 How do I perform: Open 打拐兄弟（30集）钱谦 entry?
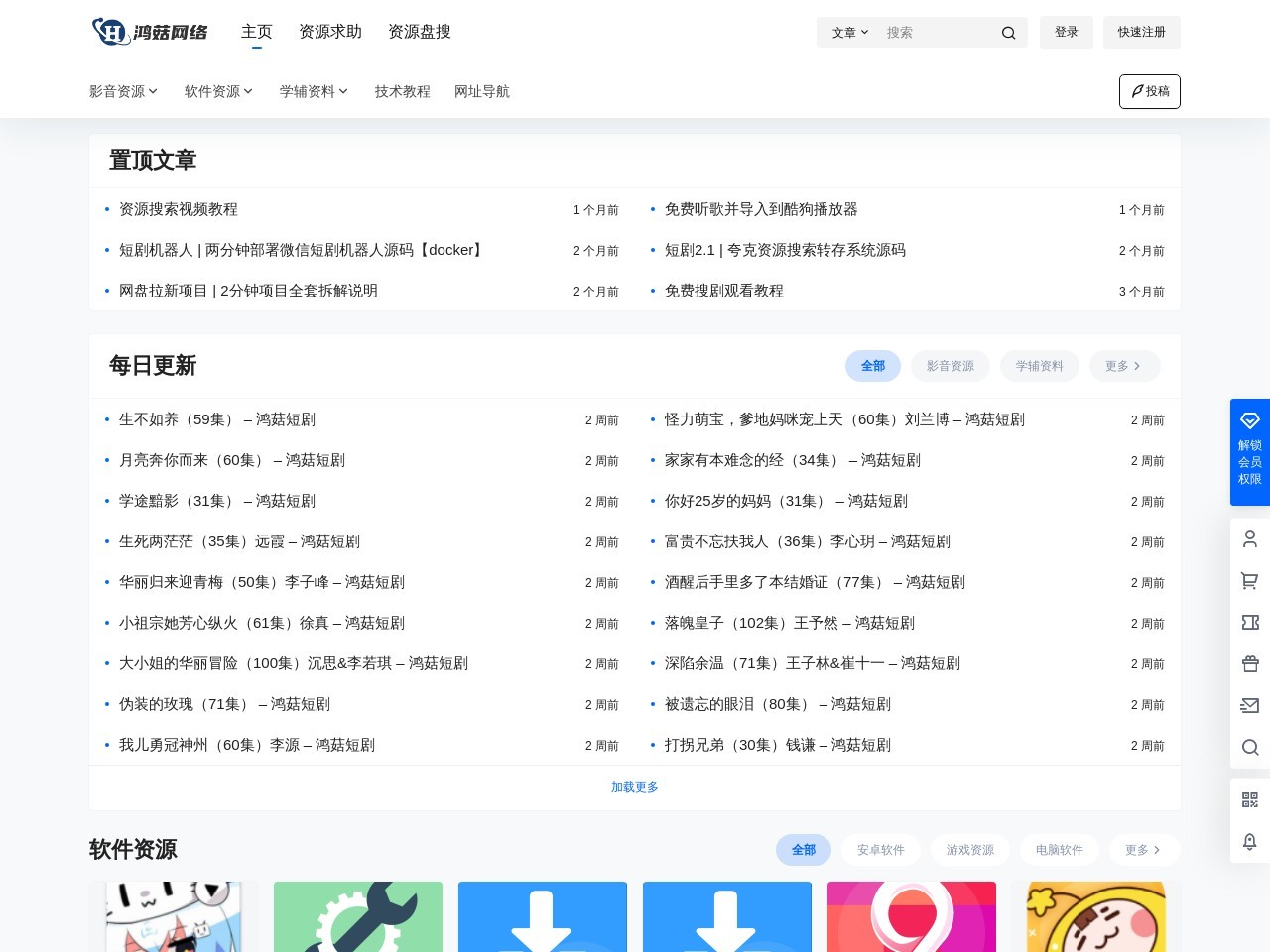pos(778,745)
